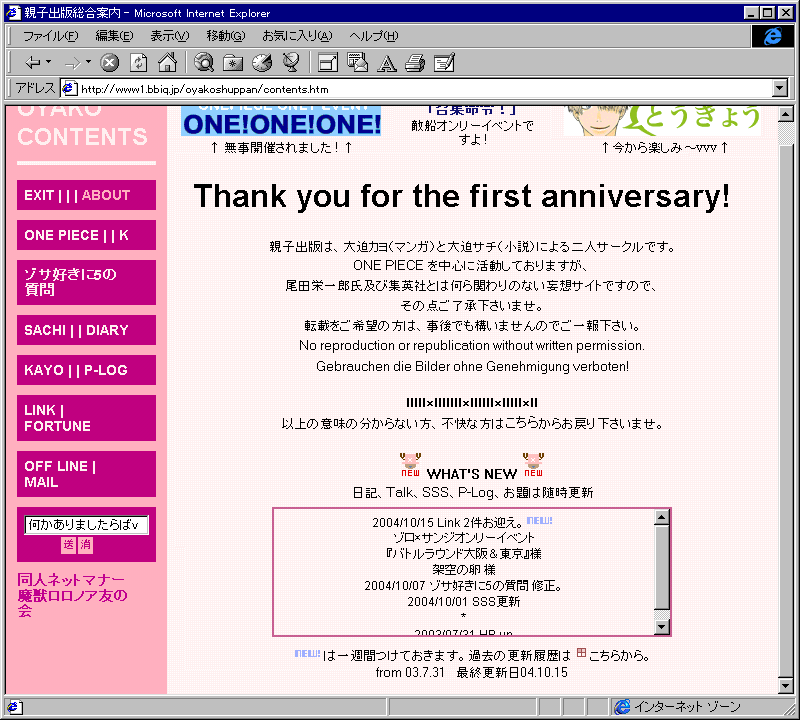Open the Mail toolbar icon

pyautogui.click(x=357, y=62)
